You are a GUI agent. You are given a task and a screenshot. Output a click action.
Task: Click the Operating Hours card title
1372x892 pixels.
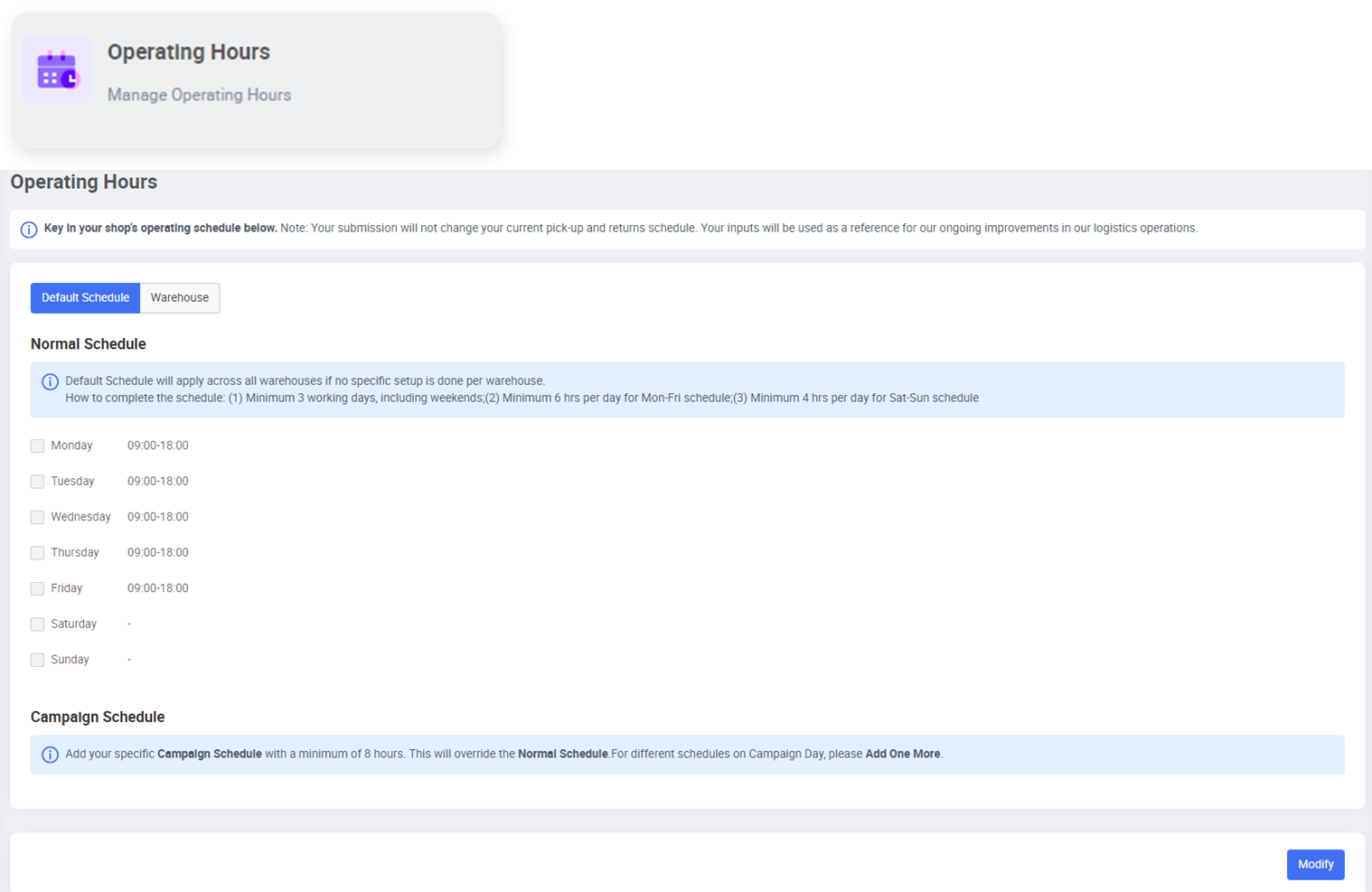click(x=189, y=52)
